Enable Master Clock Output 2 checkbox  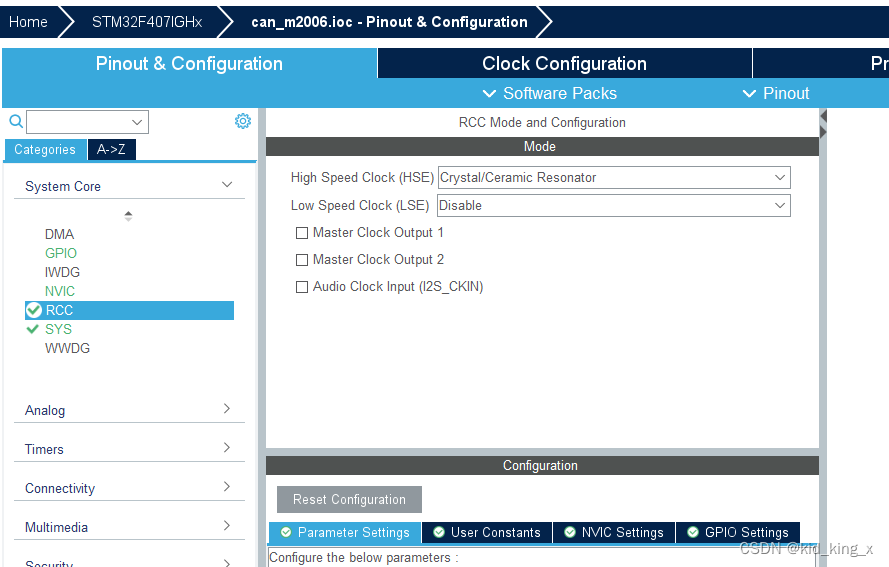click(x=302, y=260)
